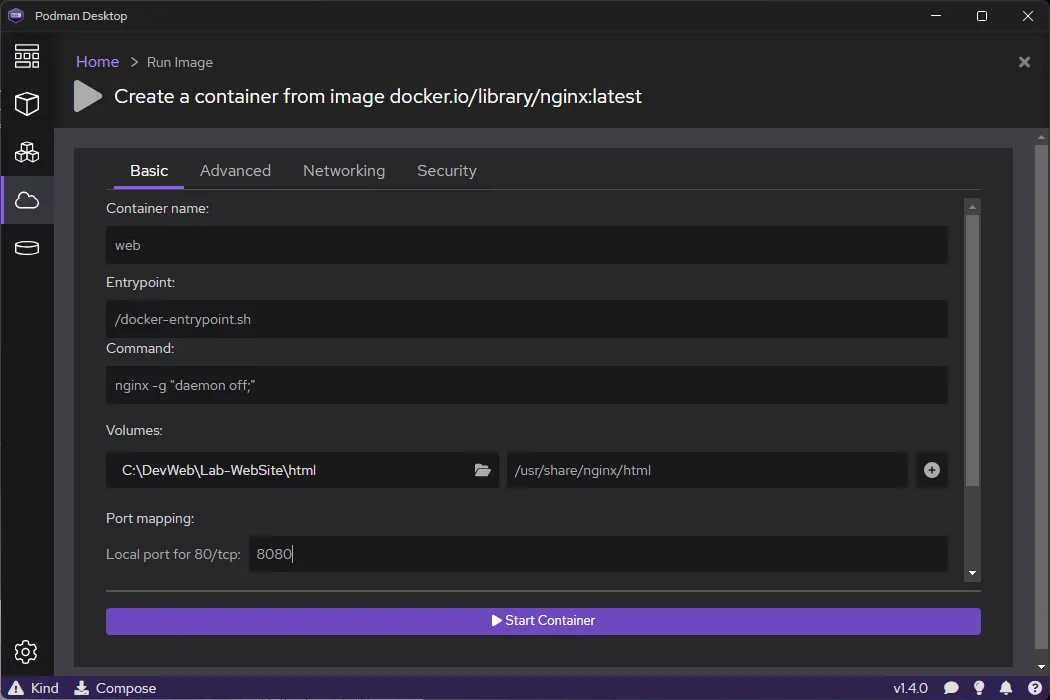
Task: Click the v1.4.0 version label
Action: (x=910, y=688)
